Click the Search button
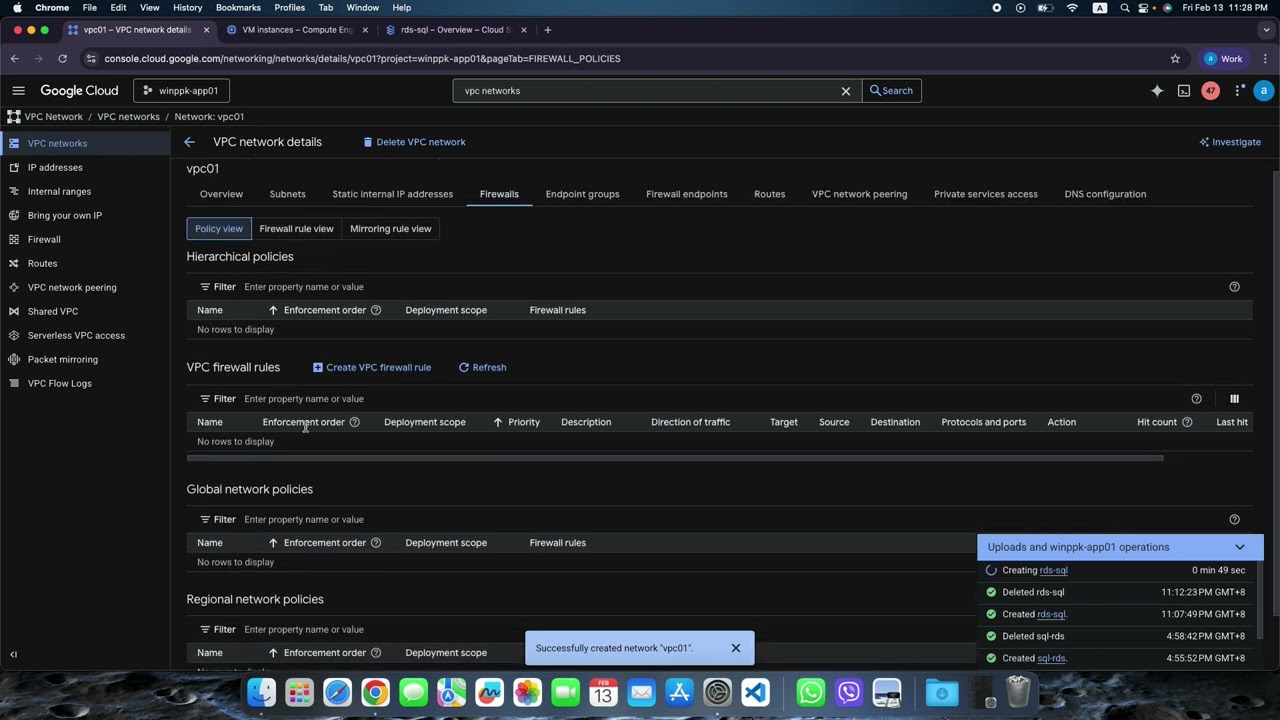 (x=891, y=91)
